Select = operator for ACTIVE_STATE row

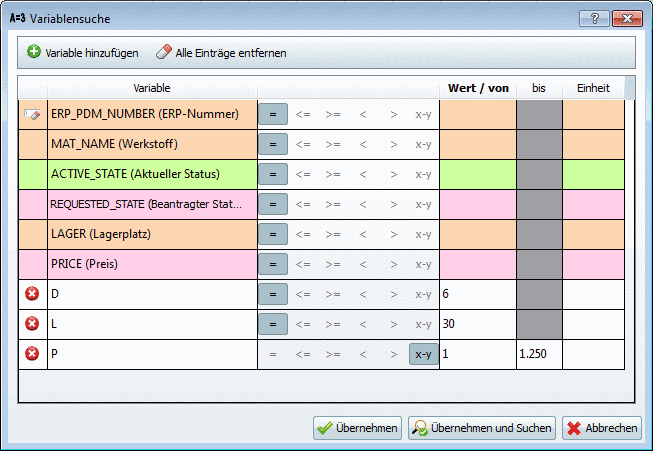pos(273,174)
